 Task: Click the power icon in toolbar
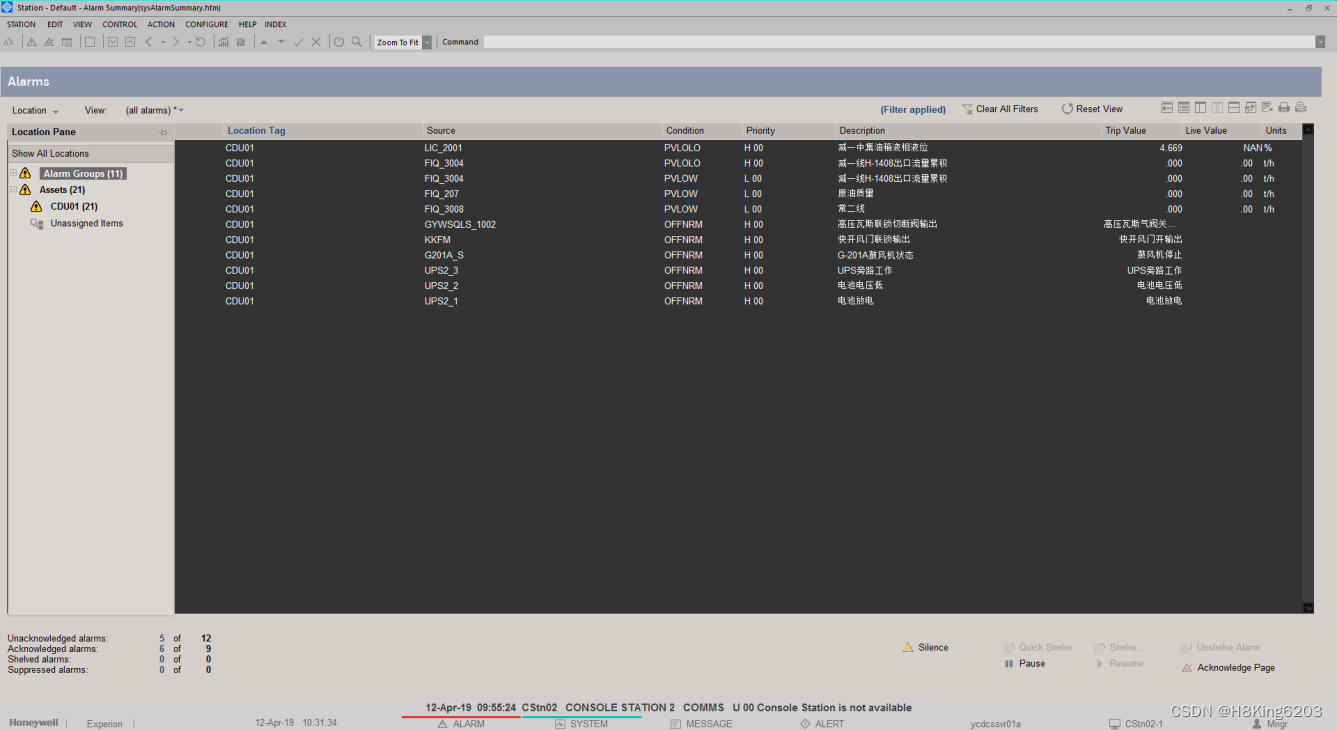(339, 42)
